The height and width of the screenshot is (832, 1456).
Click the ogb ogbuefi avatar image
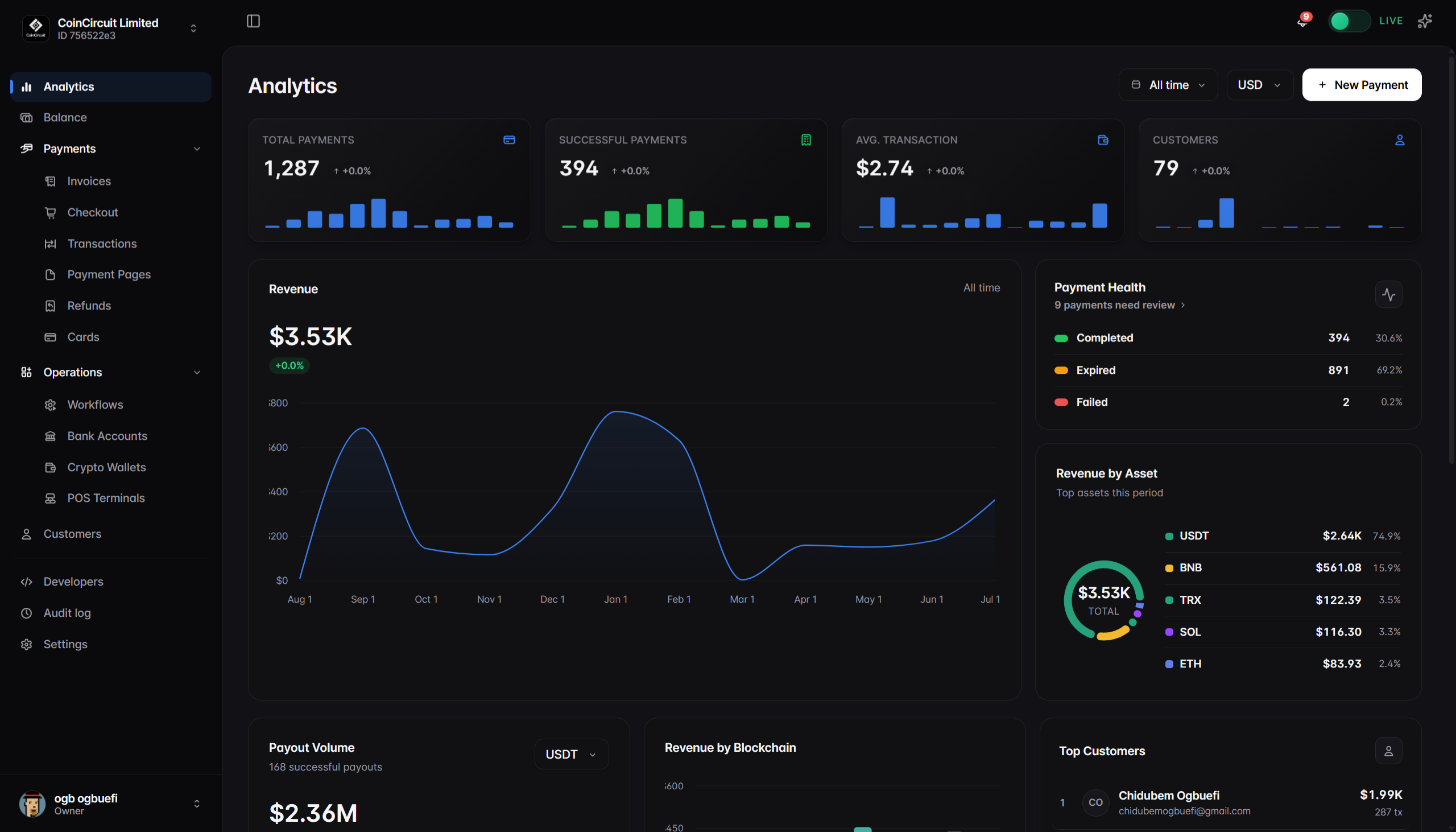point(32,804)
